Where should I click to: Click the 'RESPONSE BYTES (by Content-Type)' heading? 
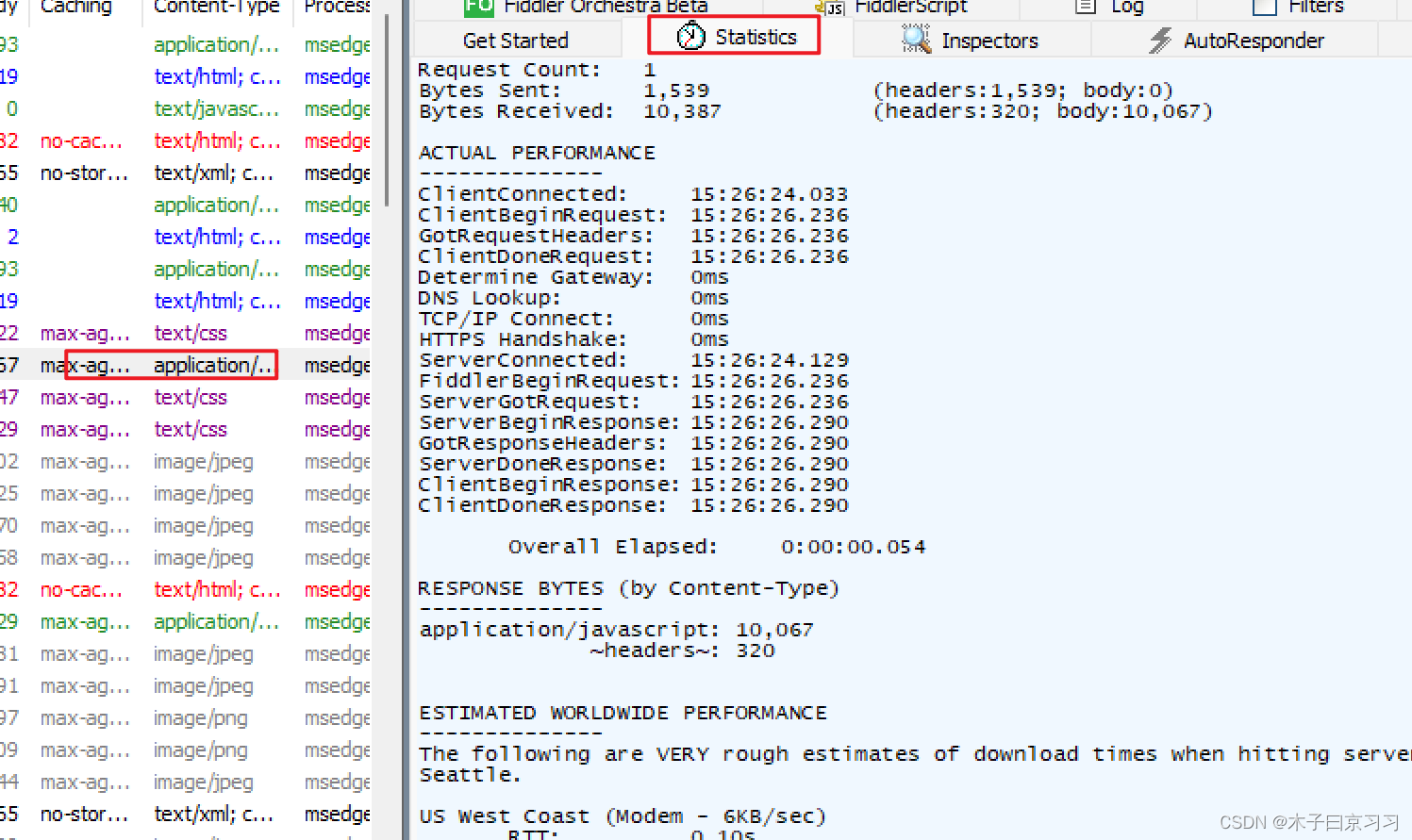tap(628, 588)
